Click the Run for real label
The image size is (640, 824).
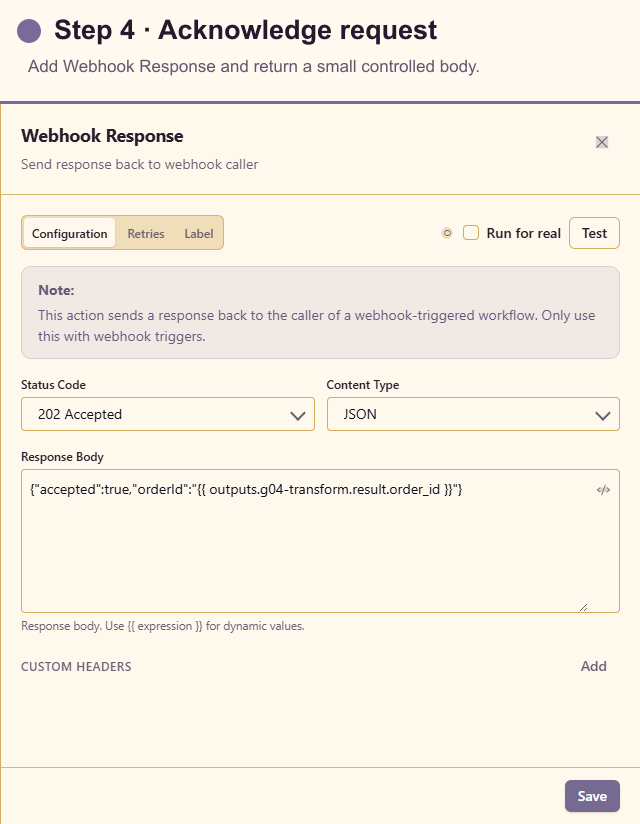coord(523,233)
